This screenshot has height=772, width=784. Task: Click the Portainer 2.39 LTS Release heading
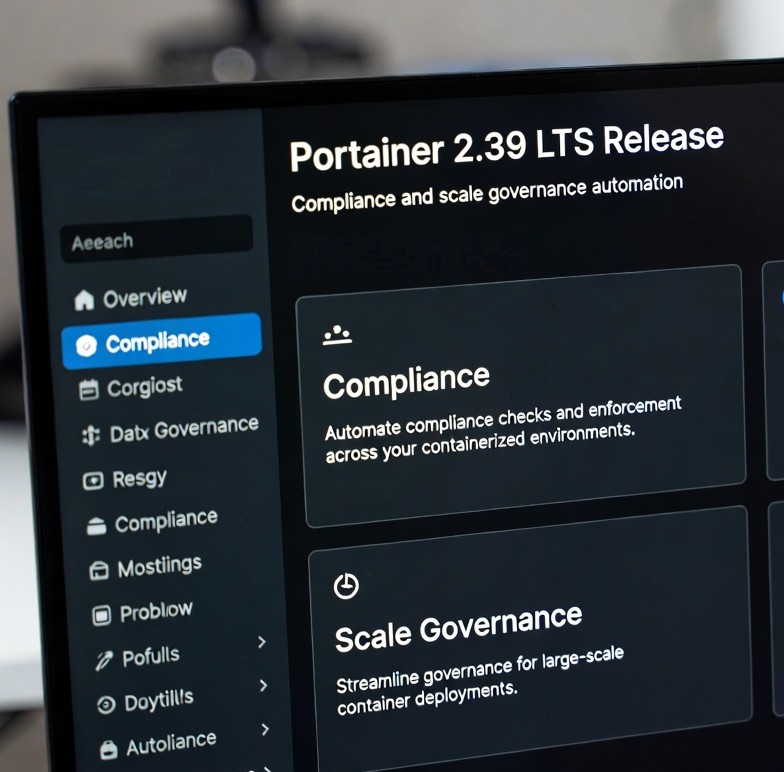pyautogui.click(x=507, y=148)
